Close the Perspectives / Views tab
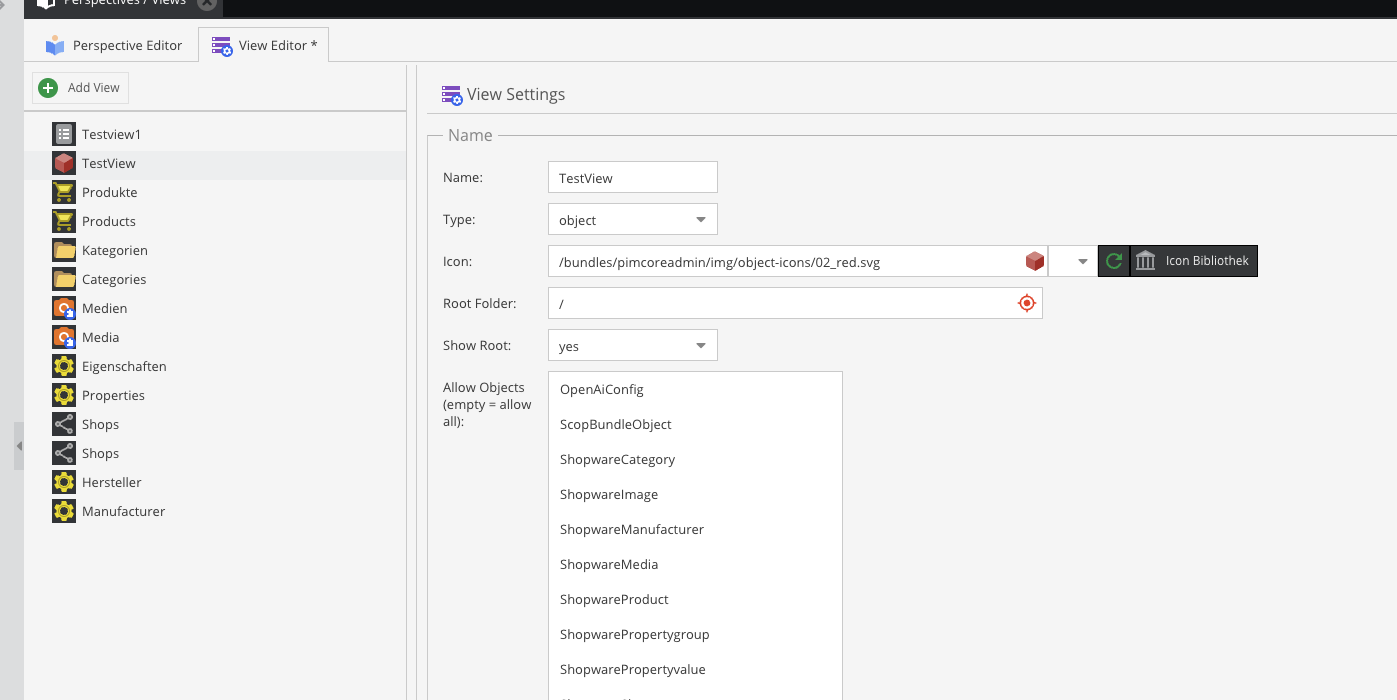Screen dimensions: 1397x700 click(x=207, y=2)
